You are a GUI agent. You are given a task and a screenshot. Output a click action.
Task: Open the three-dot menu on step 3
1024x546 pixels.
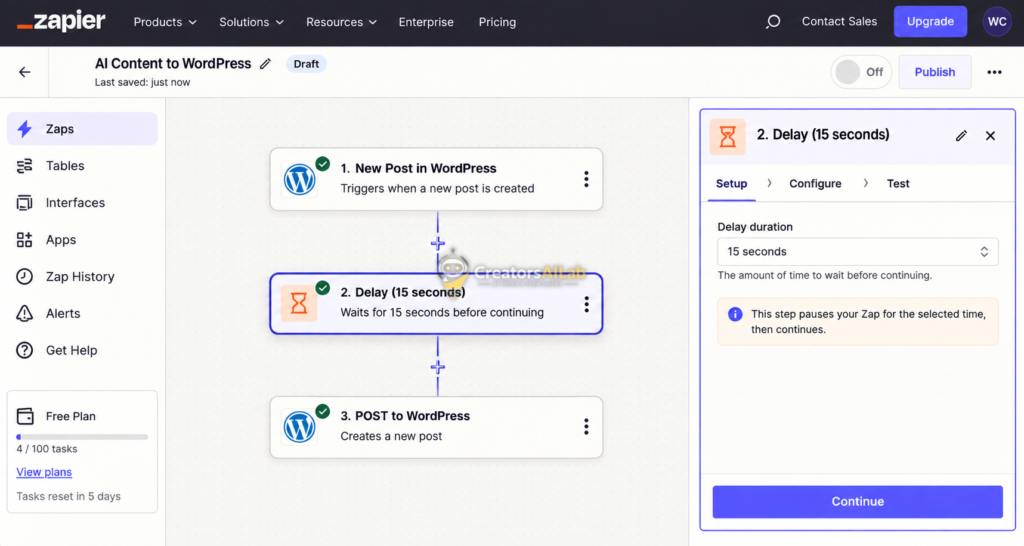[586, 426]
